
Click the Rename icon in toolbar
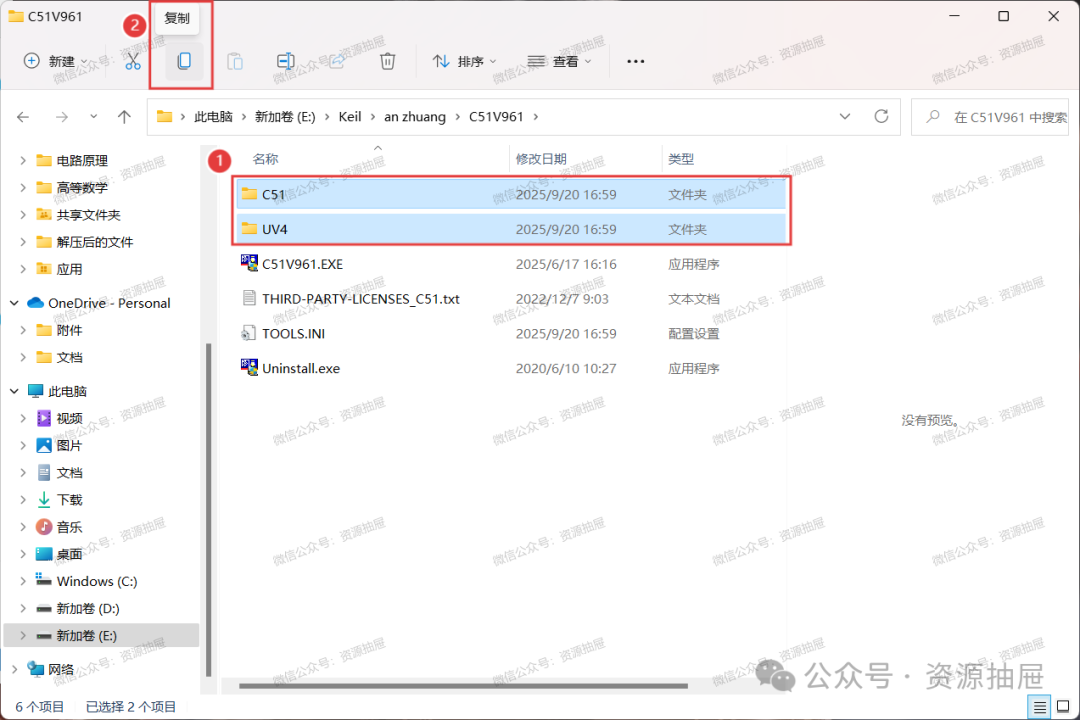click(x=285, y=61)
